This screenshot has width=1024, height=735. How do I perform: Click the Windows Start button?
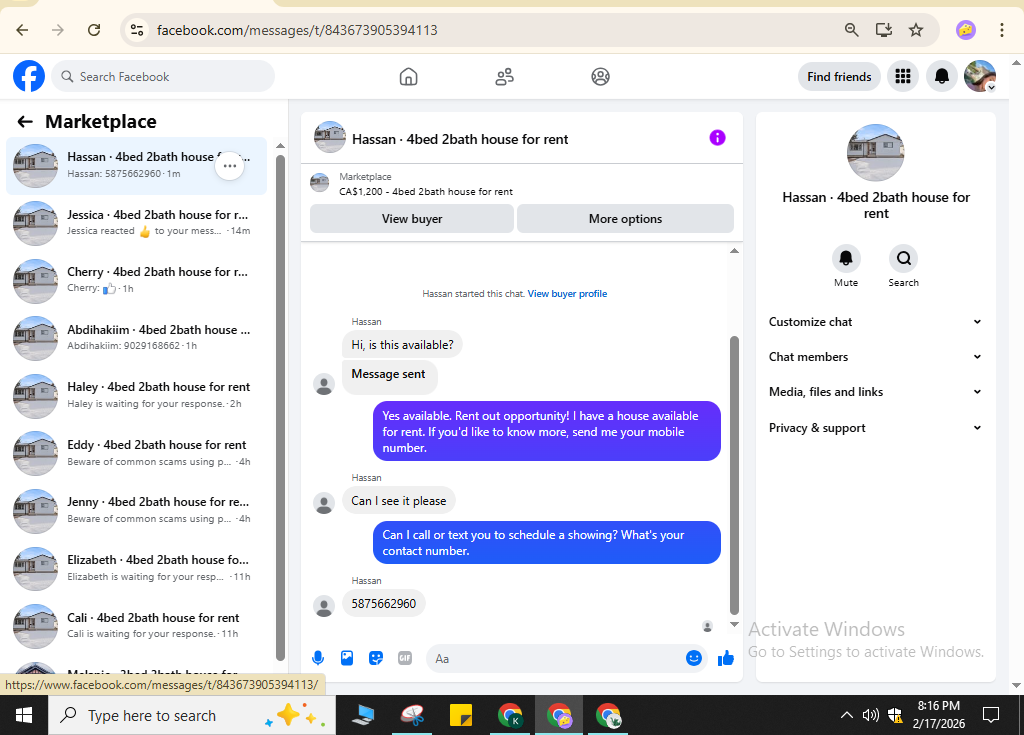(24, 715)
